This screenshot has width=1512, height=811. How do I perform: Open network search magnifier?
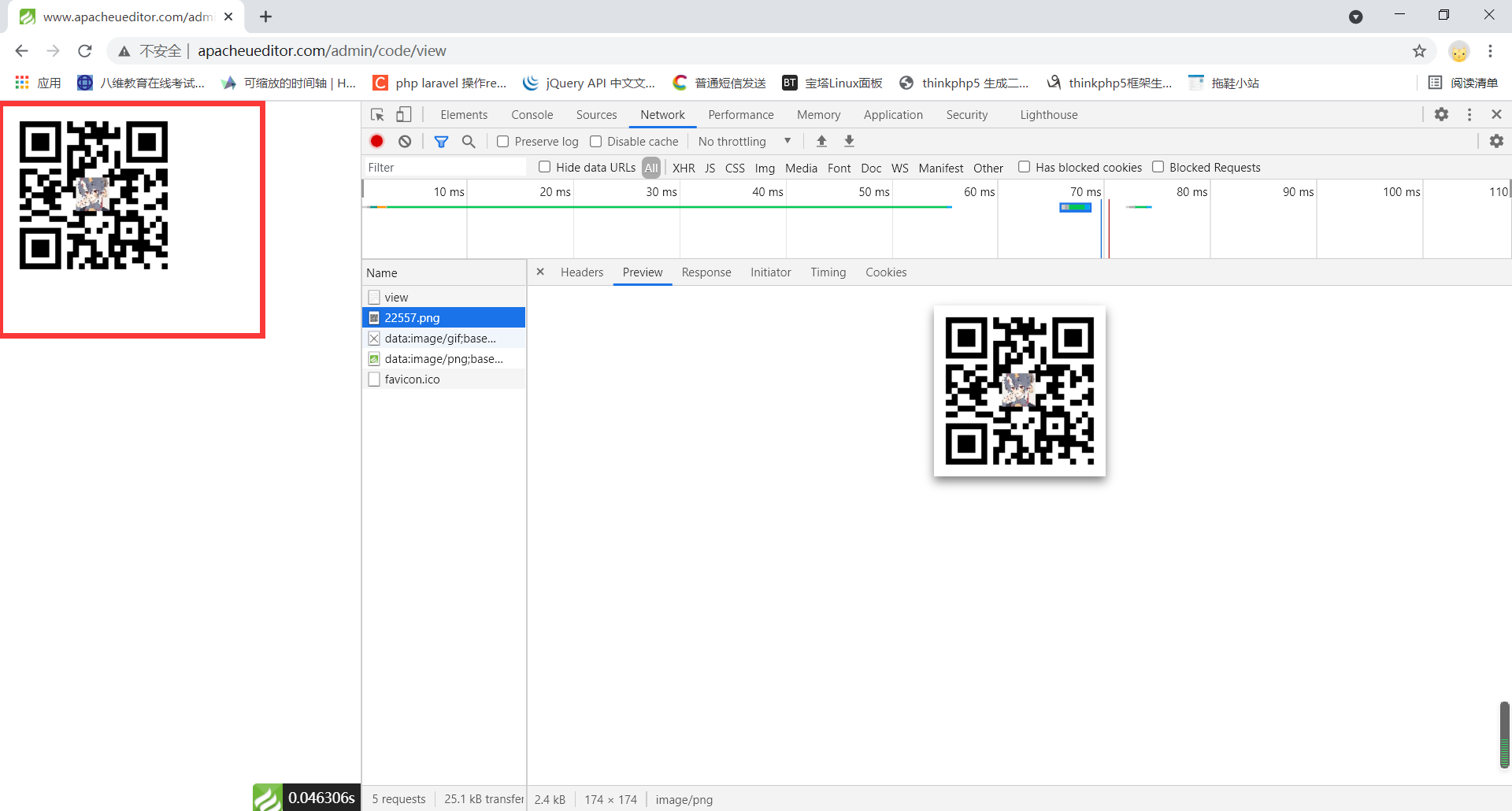click(x=469, y=141)
